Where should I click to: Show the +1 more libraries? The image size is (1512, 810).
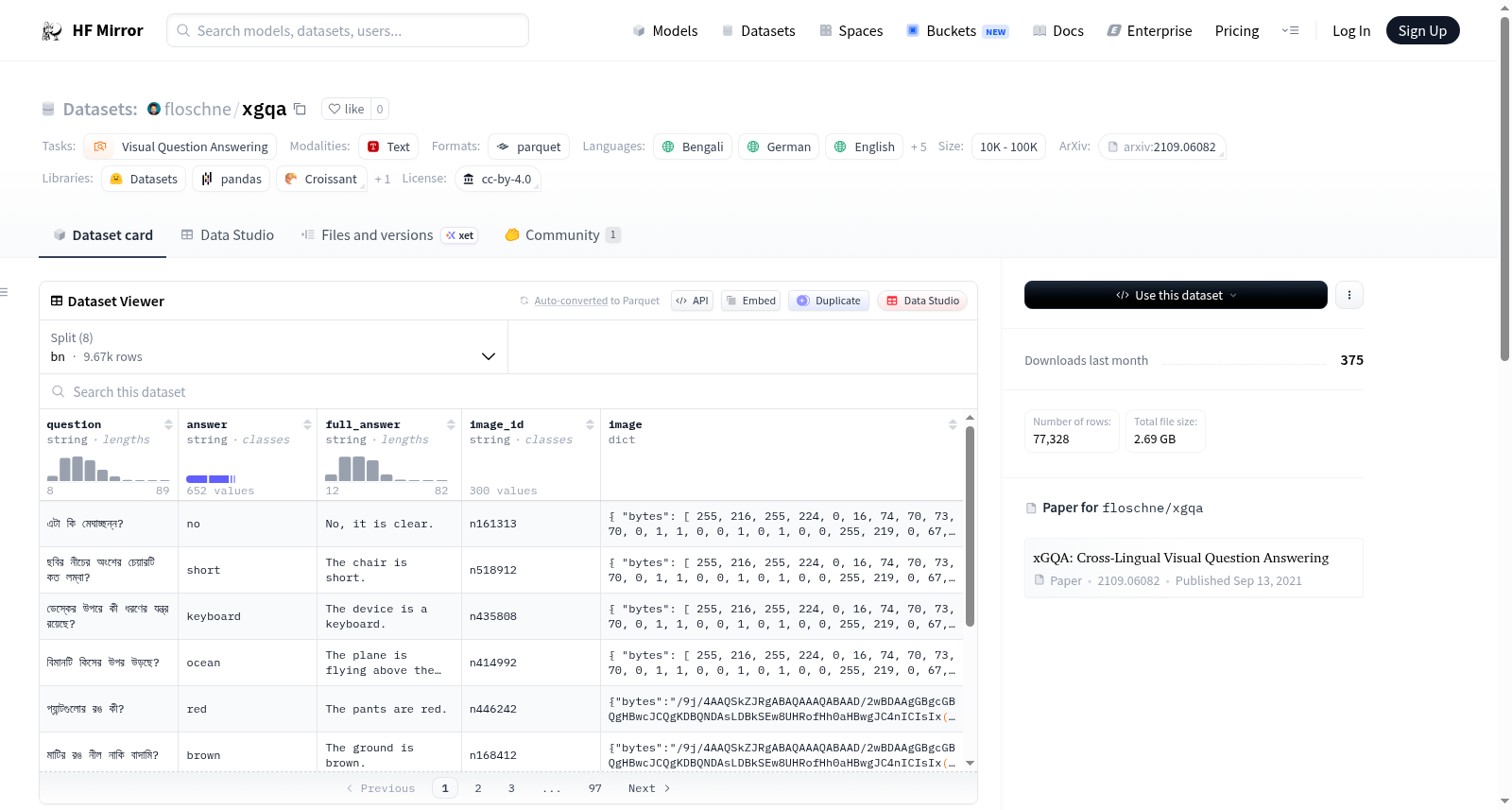(383, 179)
